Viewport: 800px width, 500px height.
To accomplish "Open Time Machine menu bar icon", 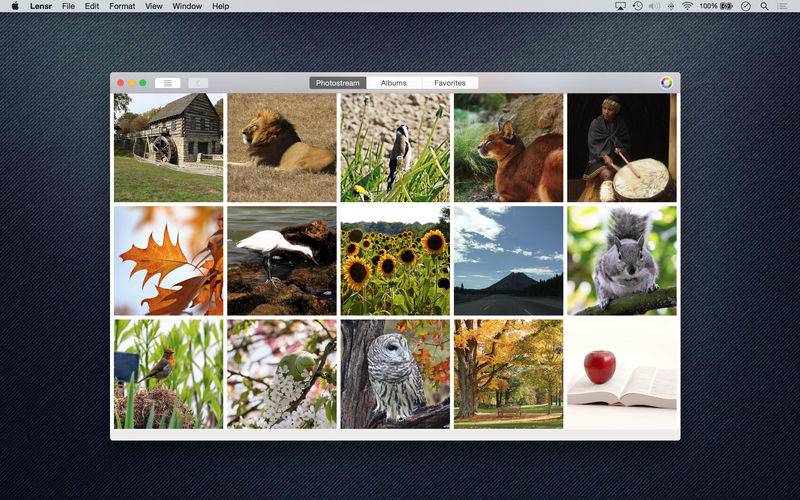I will click(x=638, y=6).
